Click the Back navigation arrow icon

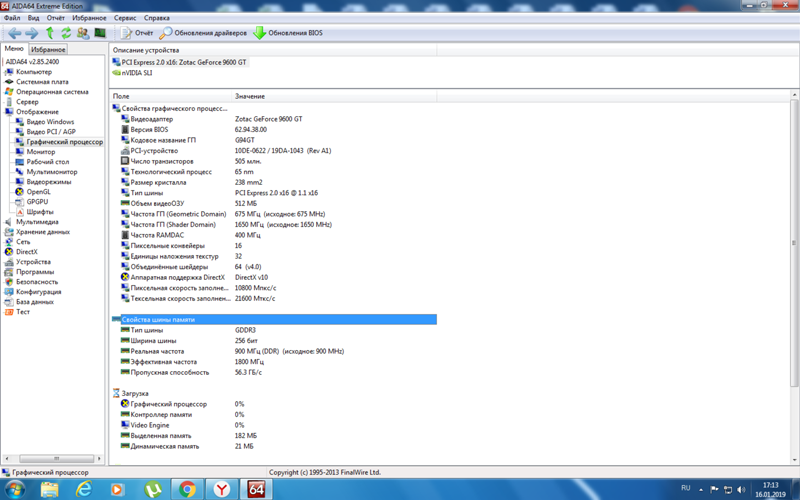(x=15, y=33)
